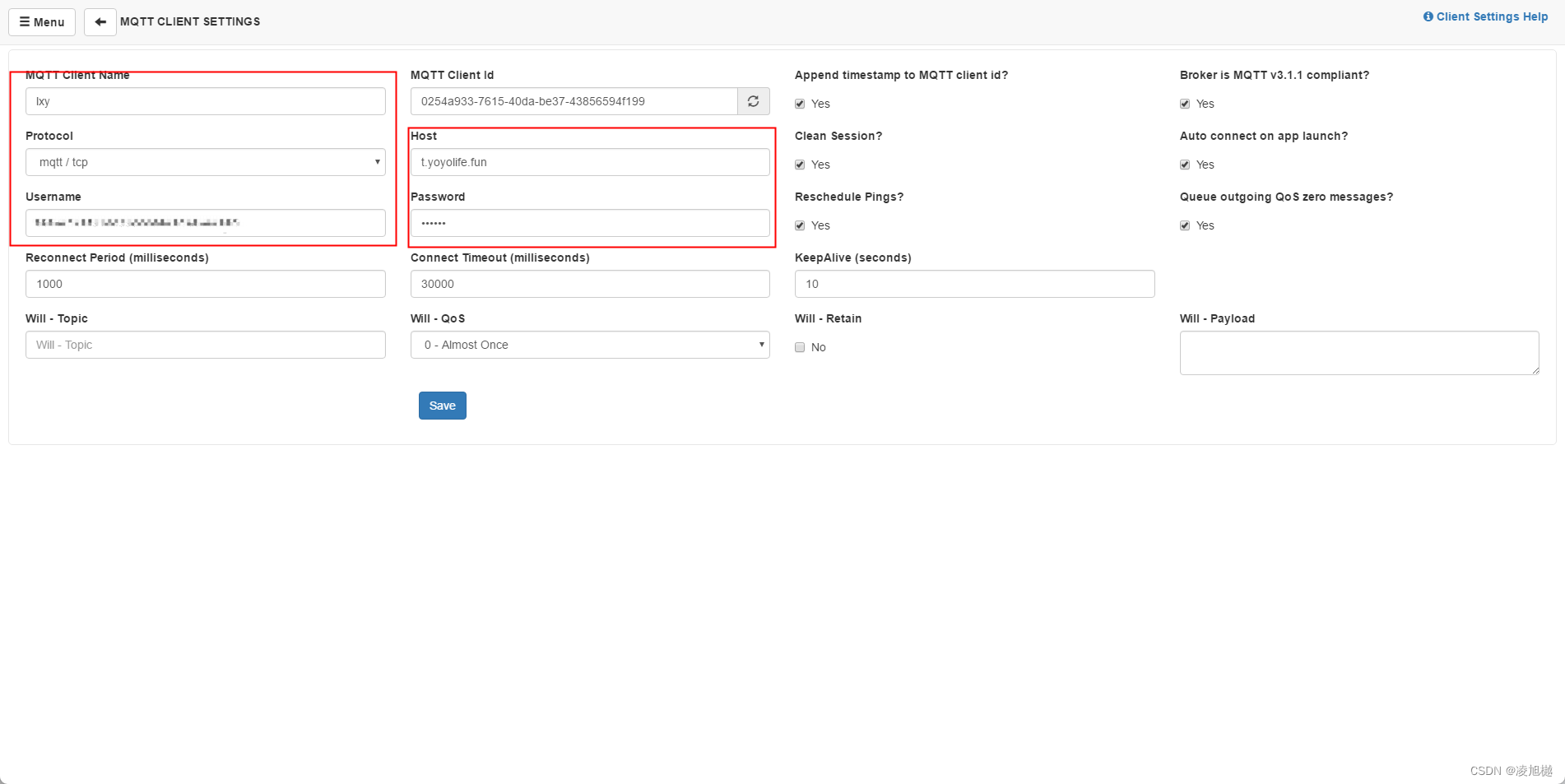Screen dimensions: 1565x784
Task: Open the Will - QoS selector showing 0 - Almost Once
Action: coord(589,345)
